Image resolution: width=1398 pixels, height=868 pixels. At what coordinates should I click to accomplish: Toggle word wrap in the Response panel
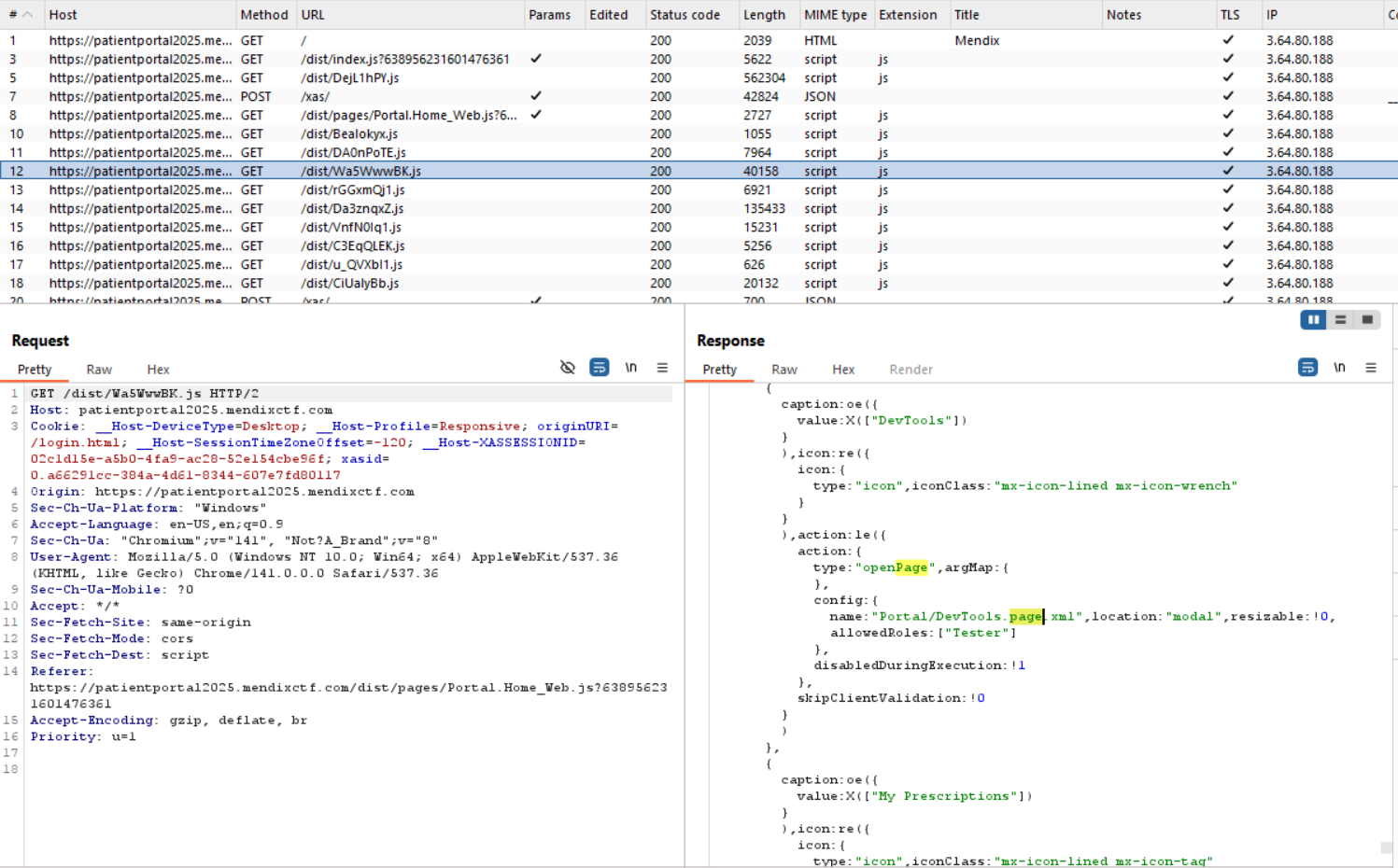click(x=1307, y=368)
